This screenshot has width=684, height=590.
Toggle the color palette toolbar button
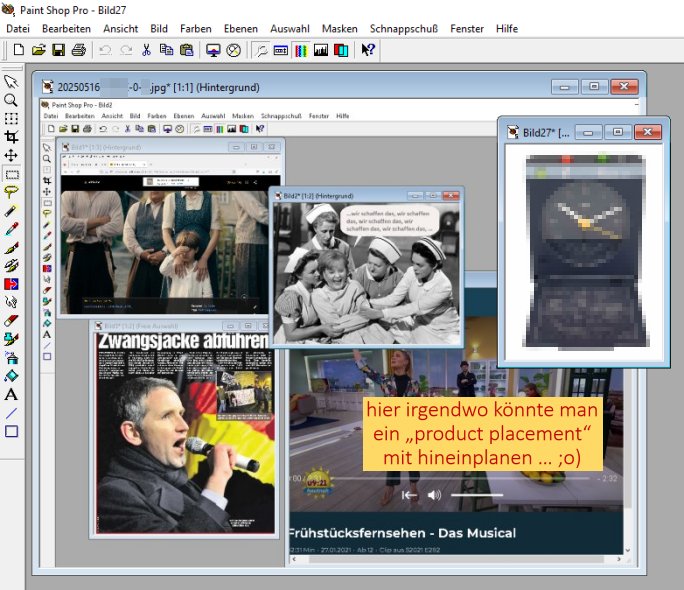coord(301,49)
